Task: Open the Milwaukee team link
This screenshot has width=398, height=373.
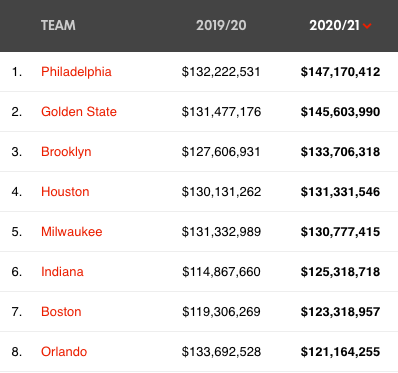Action: click(72, 232)
